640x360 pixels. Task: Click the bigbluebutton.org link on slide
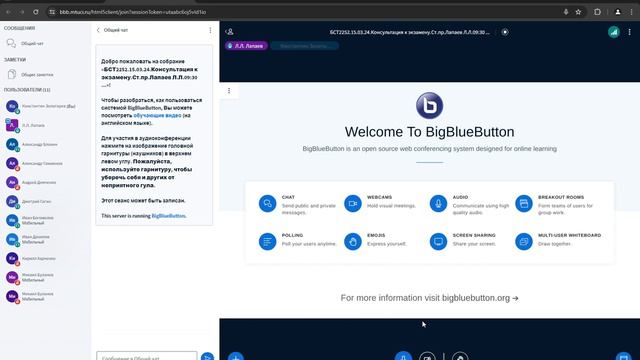tap(480, 298)
